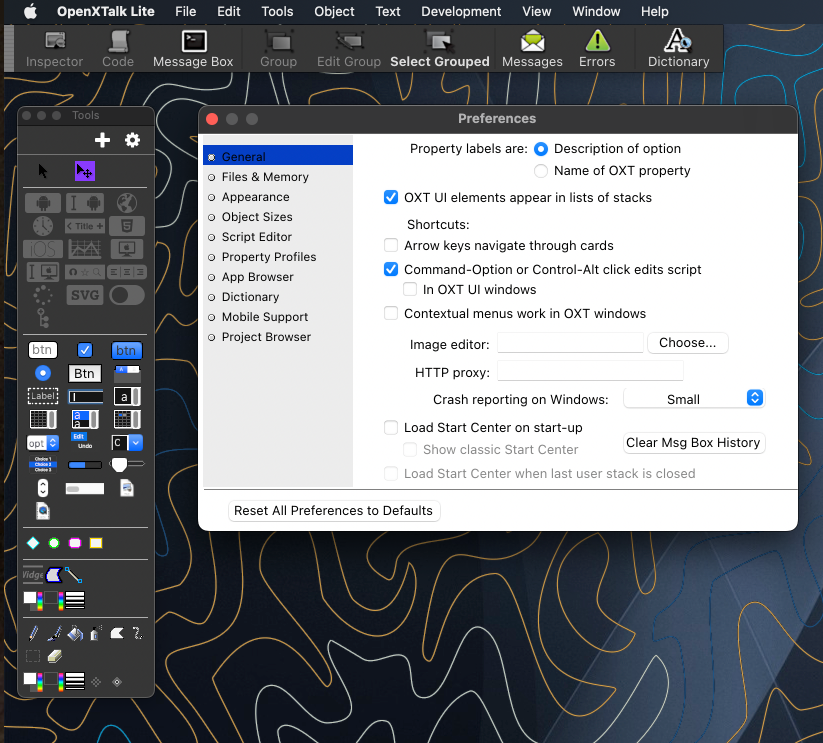Select the spinner widget icon
The width and height of the screenshot is (823, 743).
[x=43, y=295]
